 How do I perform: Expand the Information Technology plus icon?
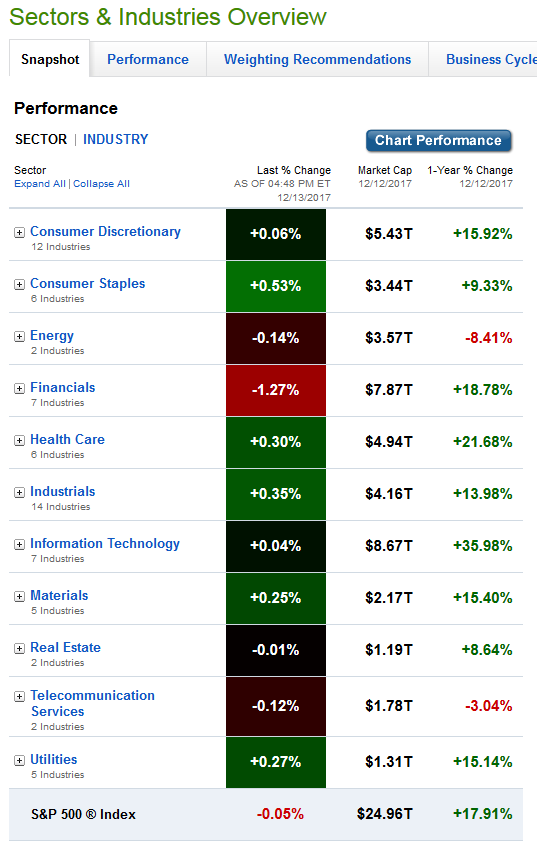(x=19, y=545)
